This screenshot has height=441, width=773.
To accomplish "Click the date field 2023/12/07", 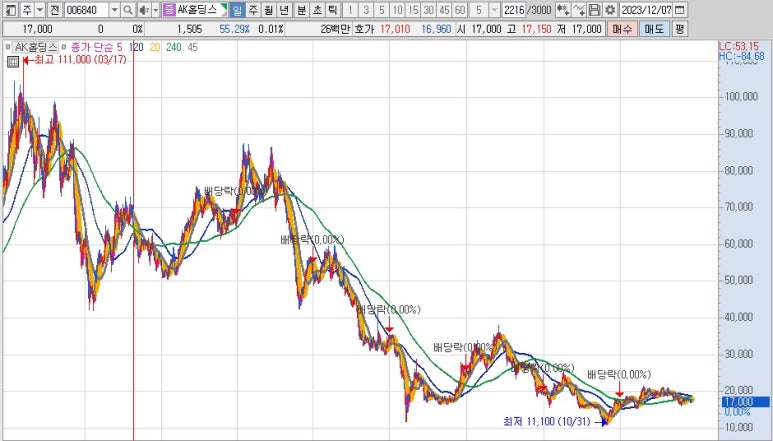I will (646, 9).
